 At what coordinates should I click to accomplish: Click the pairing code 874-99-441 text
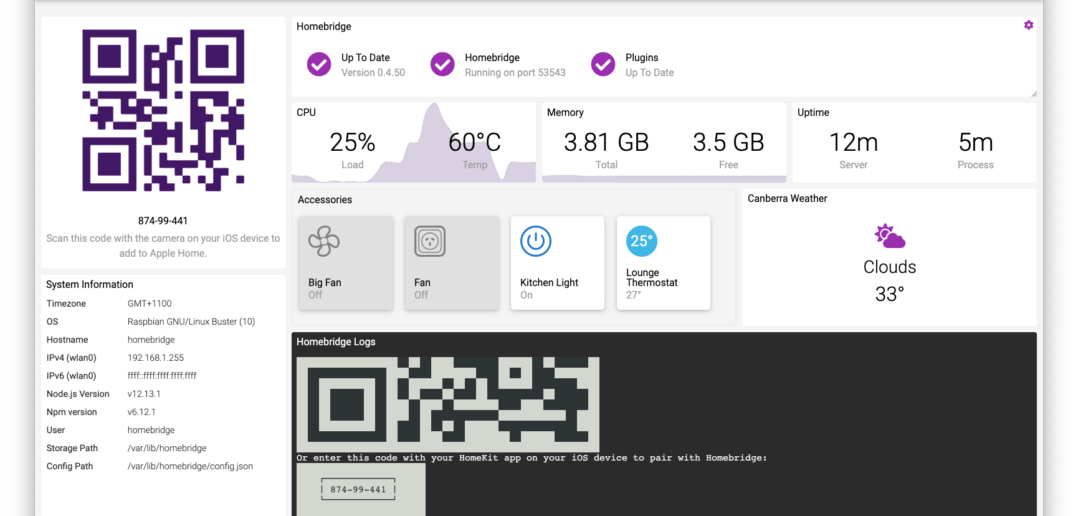click(x=163, y=221)
